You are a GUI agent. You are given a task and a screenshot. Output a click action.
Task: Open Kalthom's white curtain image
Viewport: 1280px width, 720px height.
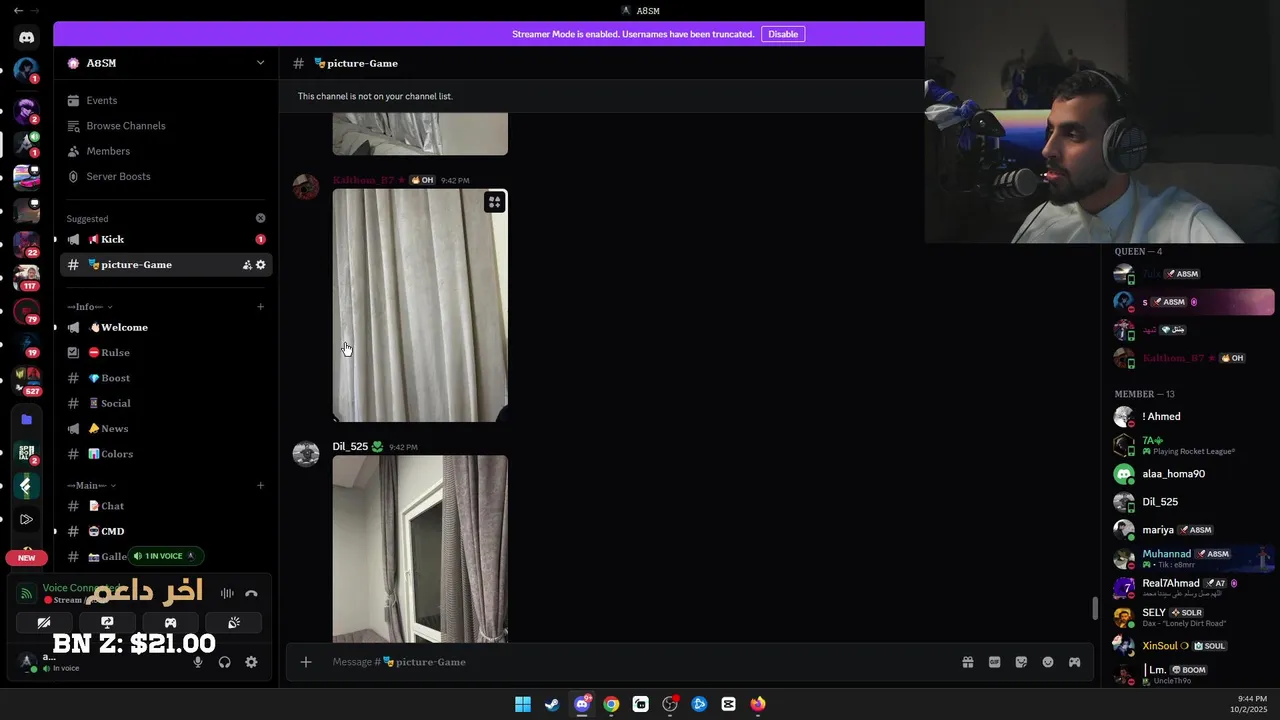click(x=420, y=306)
